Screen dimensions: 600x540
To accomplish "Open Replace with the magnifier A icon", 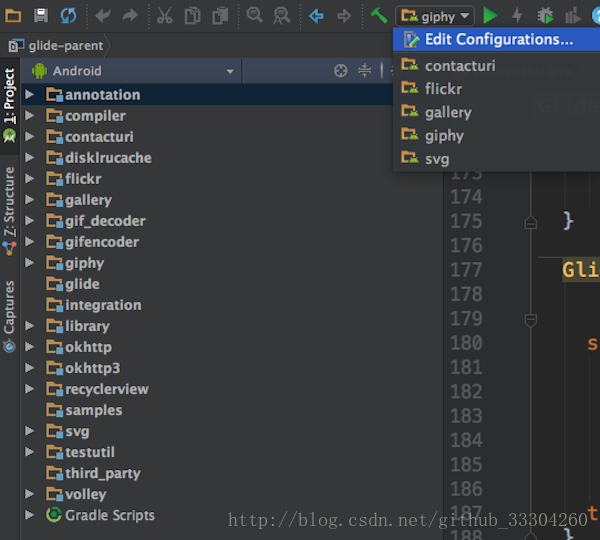I will pyautogui.click(x=282, y=16).
